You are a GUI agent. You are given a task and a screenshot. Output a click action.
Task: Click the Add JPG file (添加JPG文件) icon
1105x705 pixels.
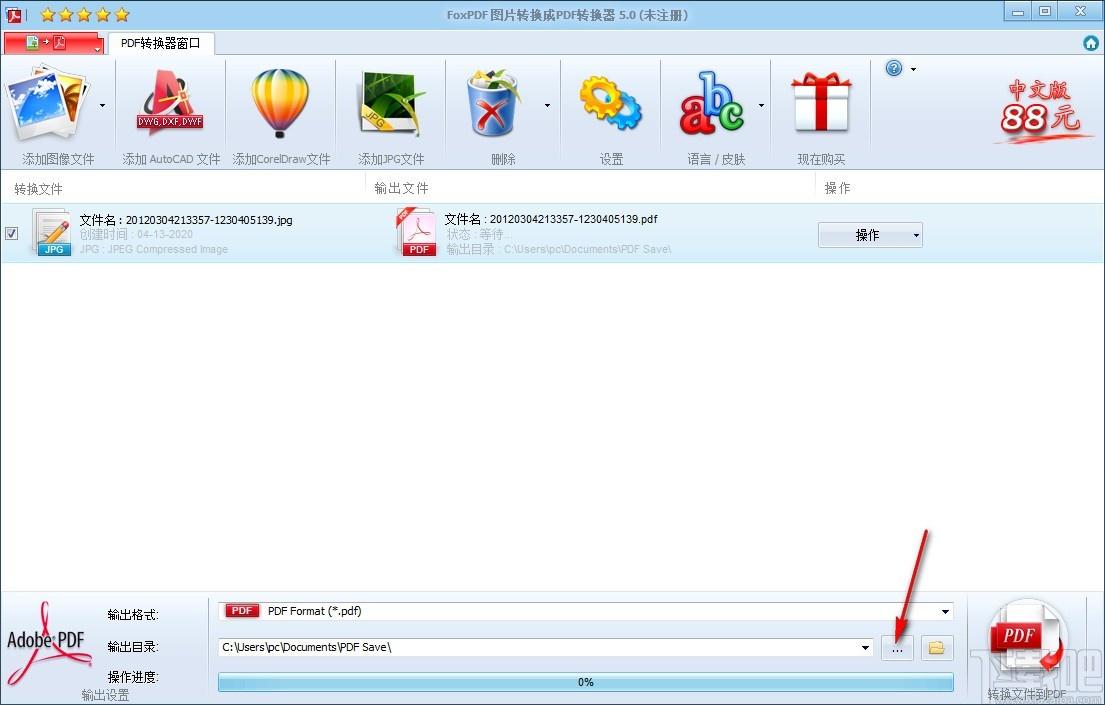tap(390, 104)
